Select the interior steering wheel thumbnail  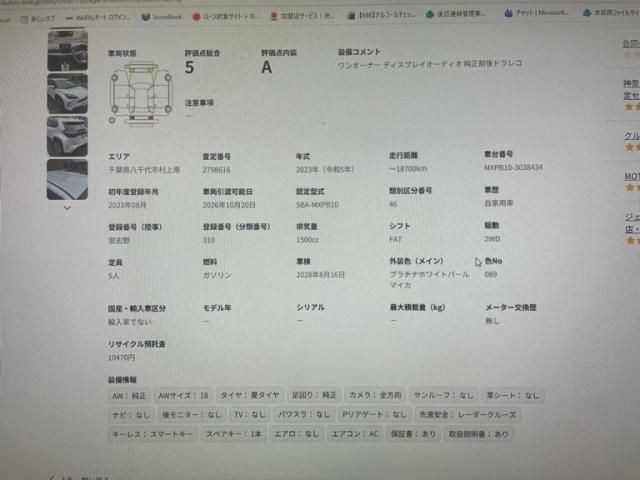coord(67,51)
